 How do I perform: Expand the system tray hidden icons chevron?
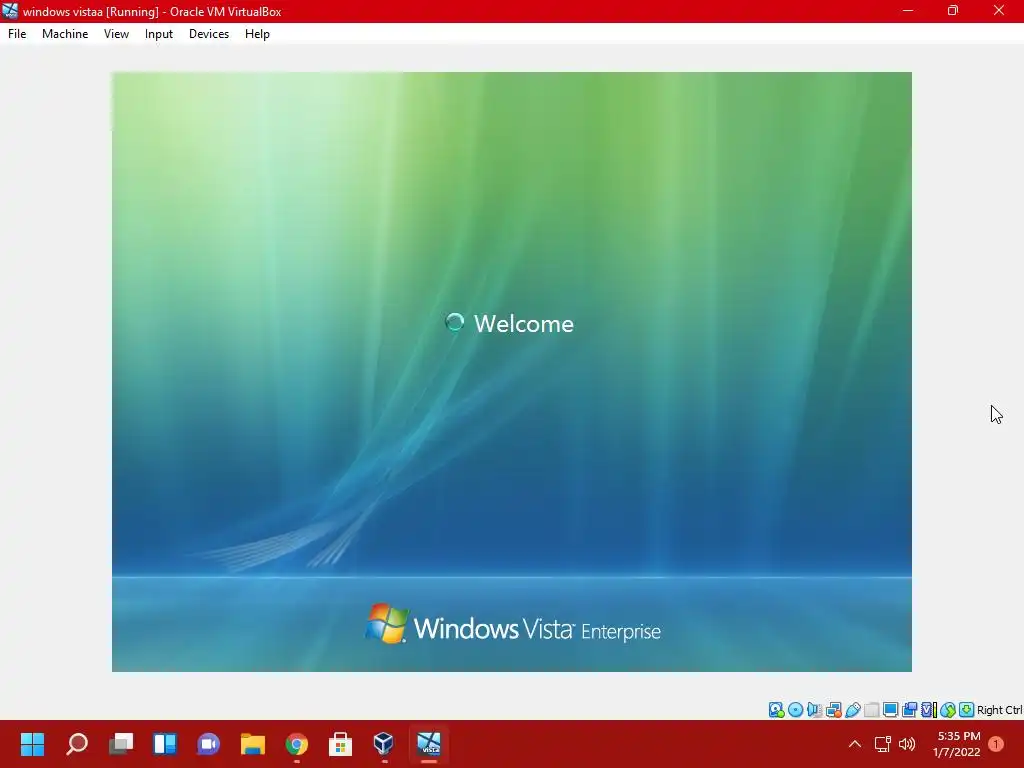(855, 744)
